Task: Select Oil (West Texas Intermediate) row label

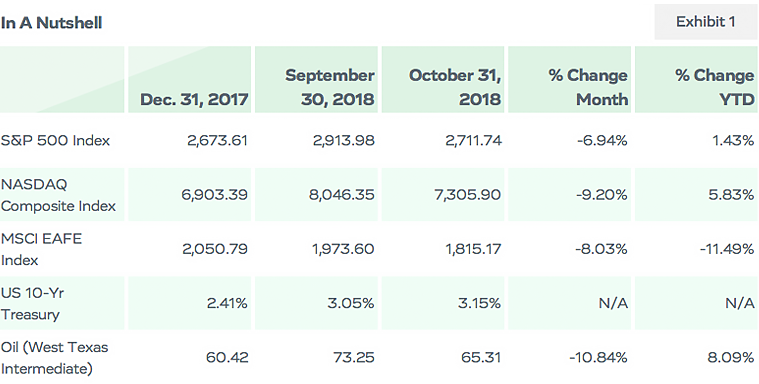Action: tap(54, 357)
